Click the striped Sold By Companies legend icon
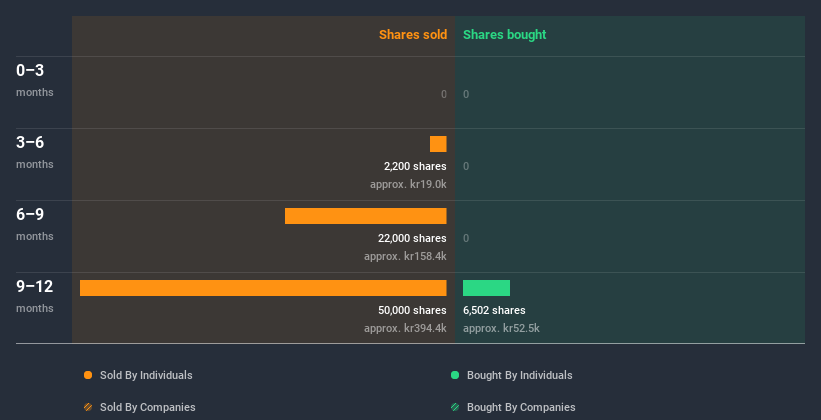This screenshot has height=420, width=821. 88,407
